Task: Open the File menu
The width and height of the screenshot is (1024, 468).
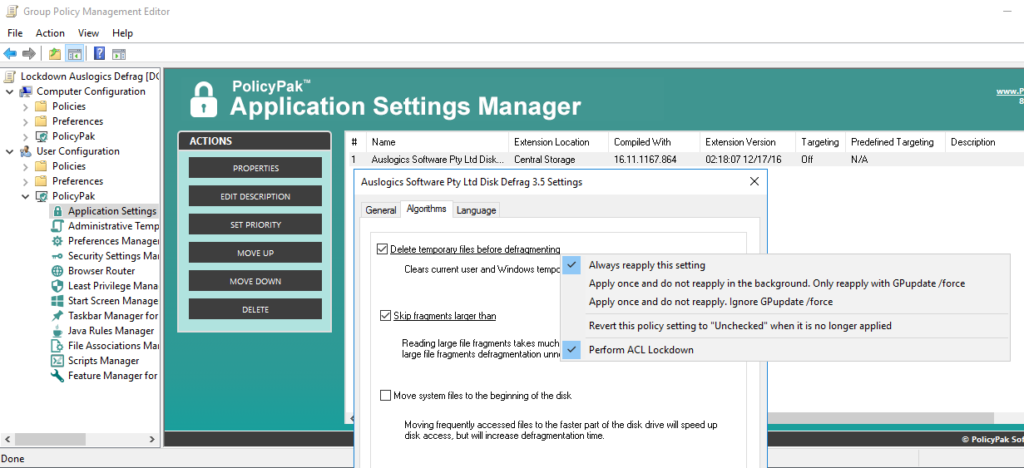Action: click(x=15, y=33)
